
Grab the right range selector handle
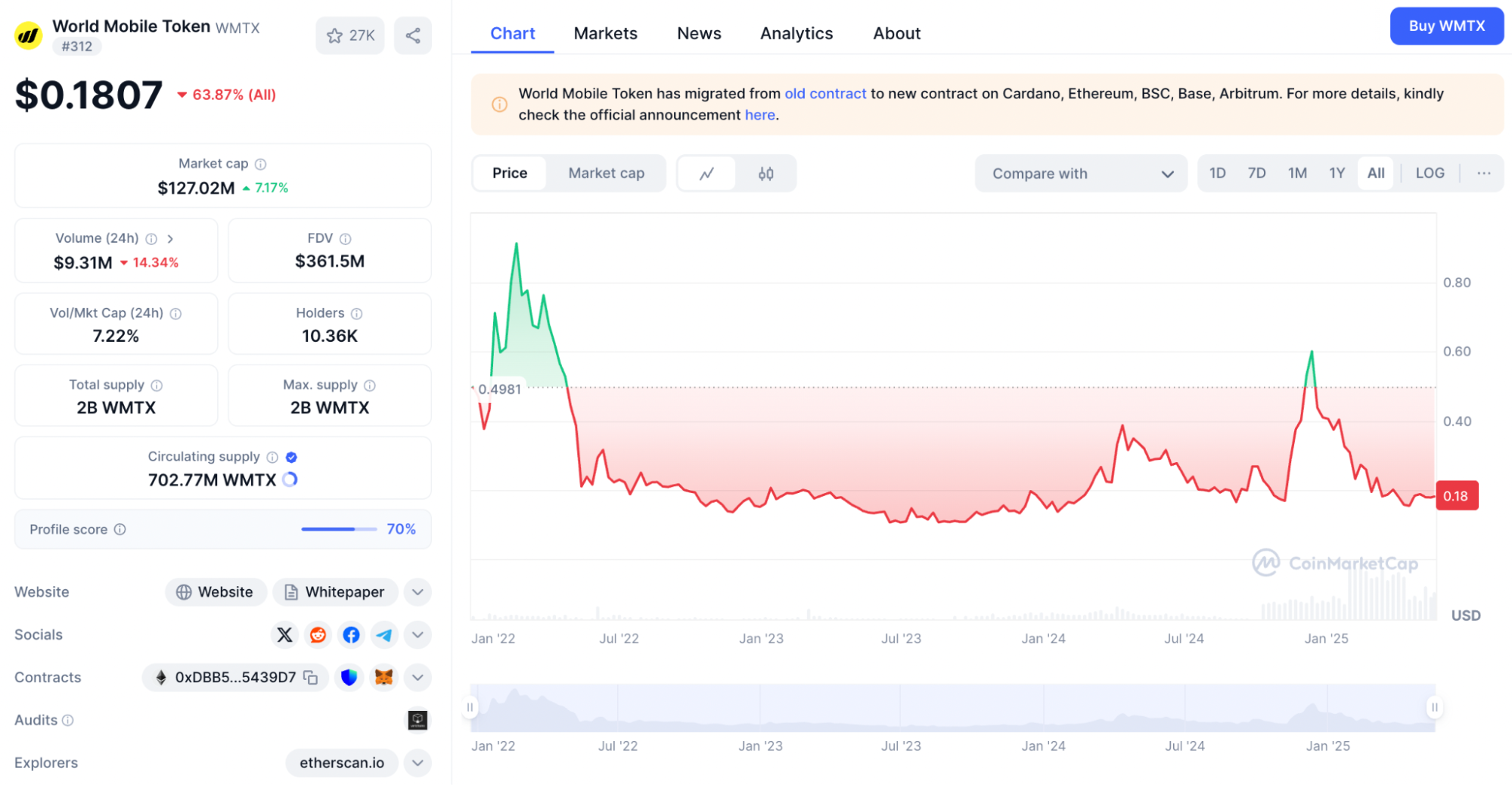1435,708
